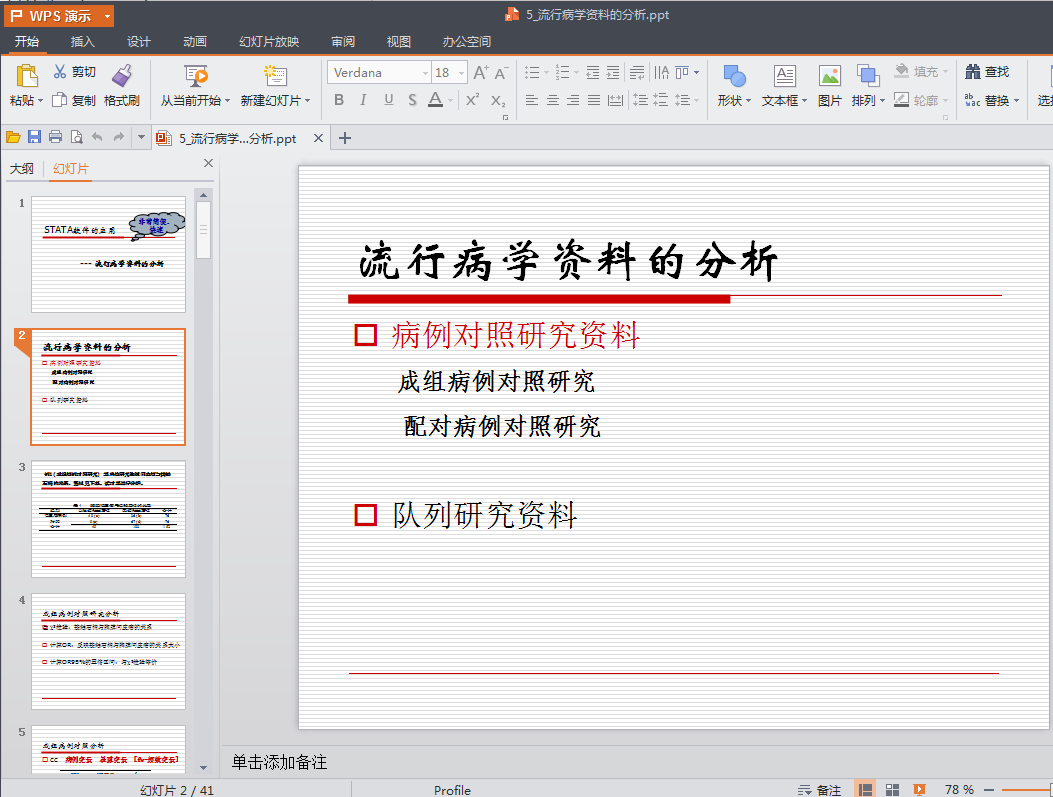Open the 插入 (Insert) ribbon tab

(83, 42)
